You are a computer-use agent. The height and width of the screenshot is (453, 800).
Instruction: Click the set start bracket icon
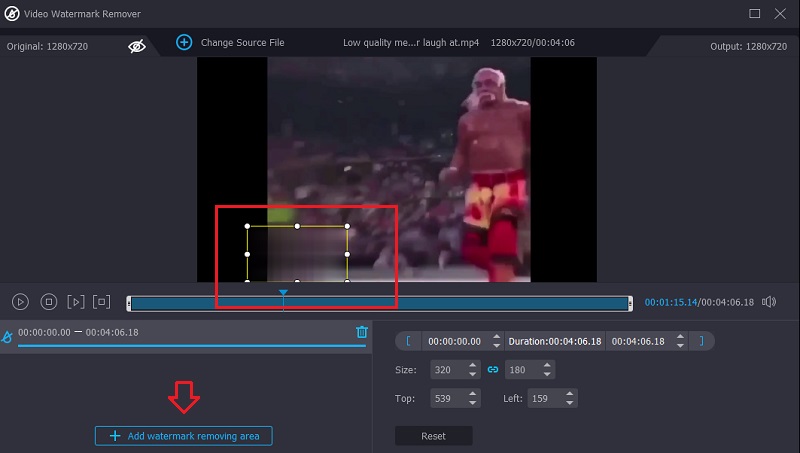[x=408, y=341]
